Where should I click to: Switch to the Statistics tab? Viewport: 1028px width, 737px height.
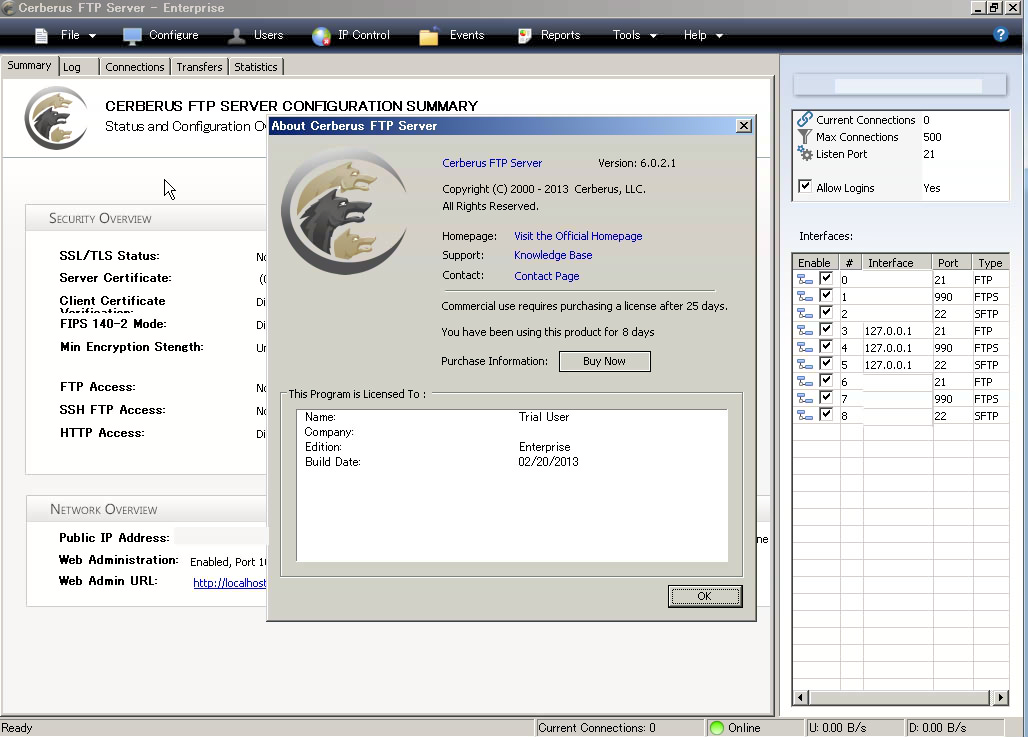[x=256, y=67]
